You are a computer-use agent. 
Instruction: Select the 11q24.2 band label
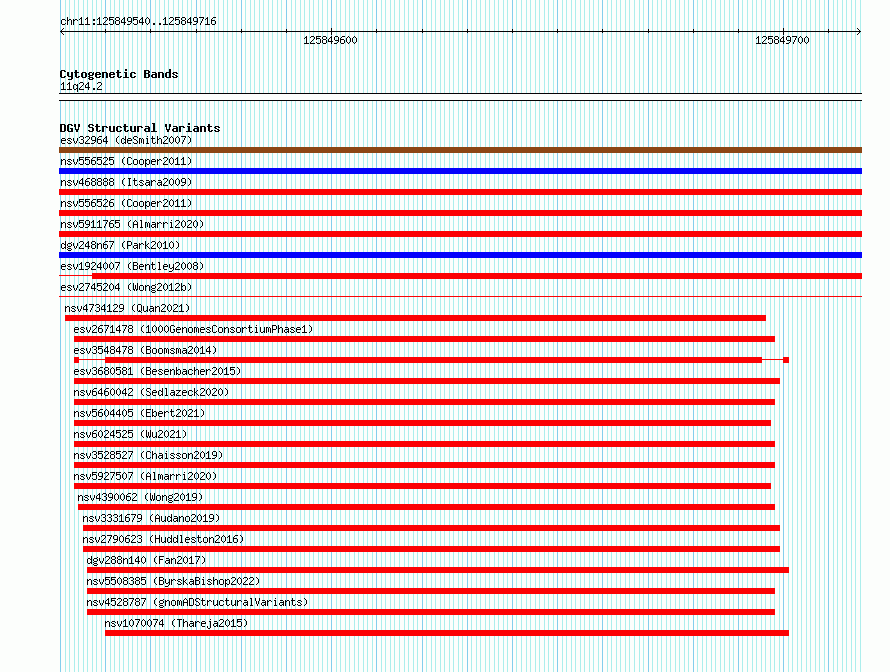tap(81, 86)
